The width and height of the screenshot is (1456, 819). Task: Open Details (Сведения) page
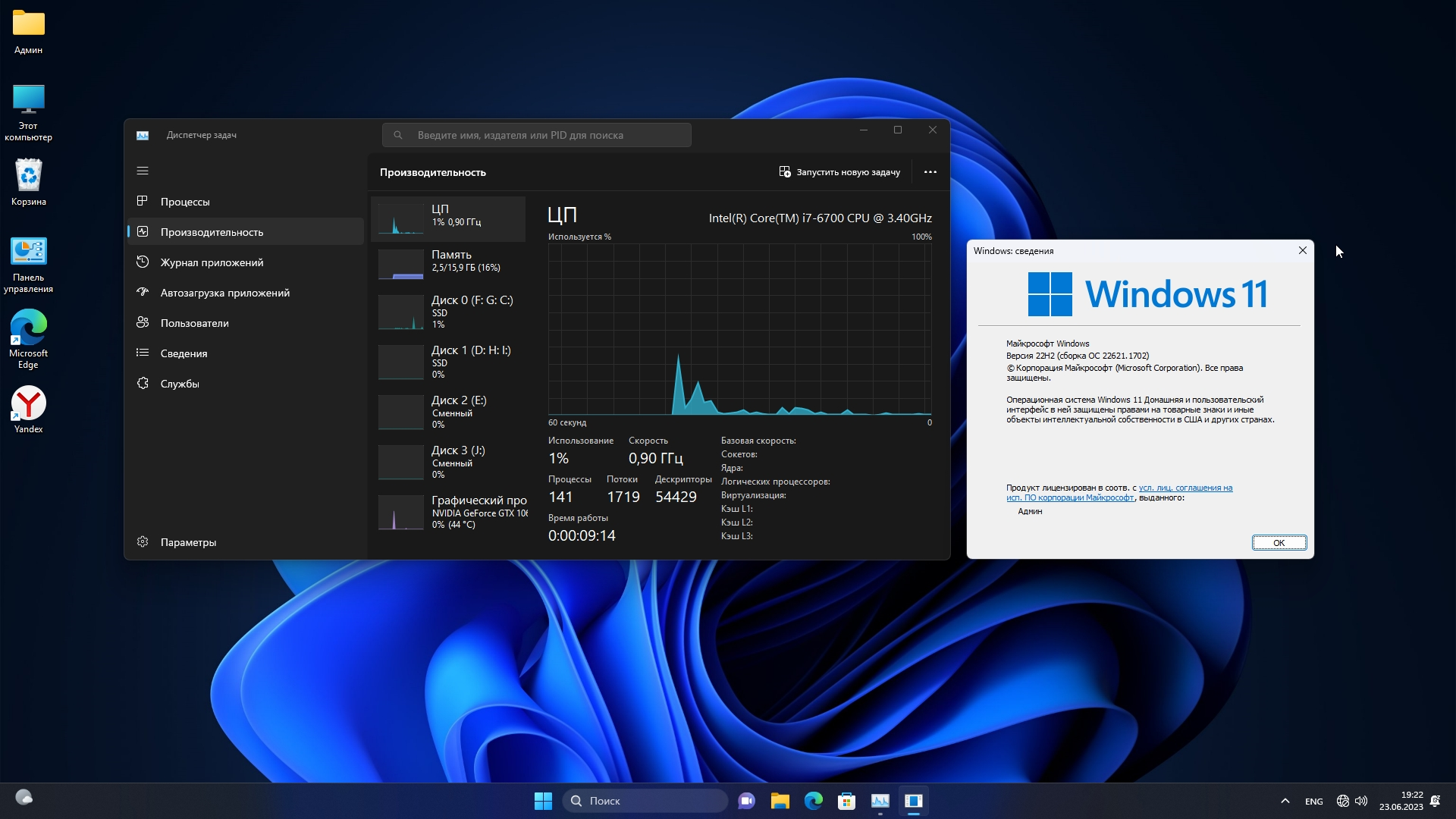[184, 353]
